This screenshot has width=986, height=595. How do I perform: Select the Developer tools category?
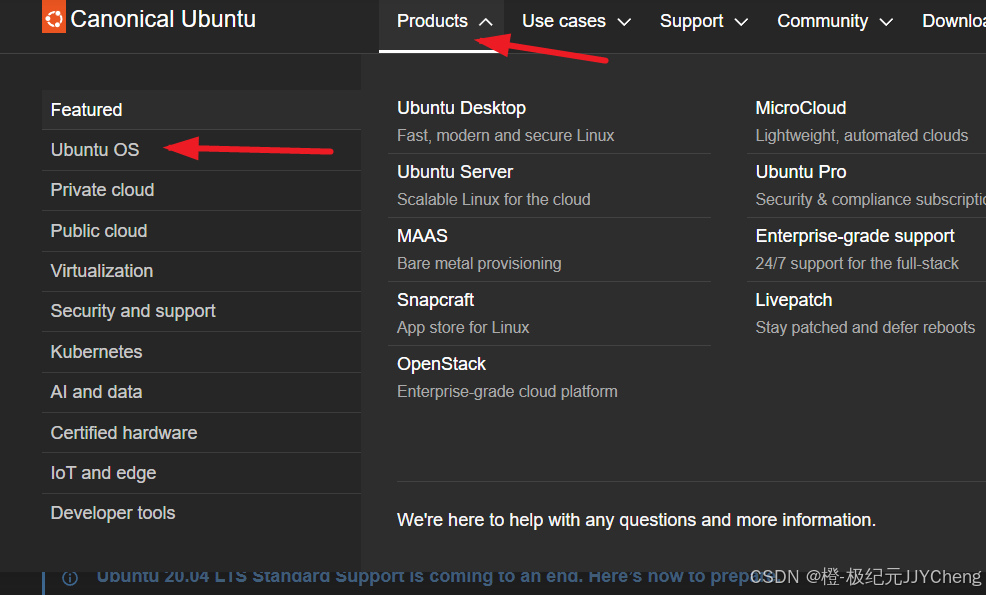pos(201,513)
